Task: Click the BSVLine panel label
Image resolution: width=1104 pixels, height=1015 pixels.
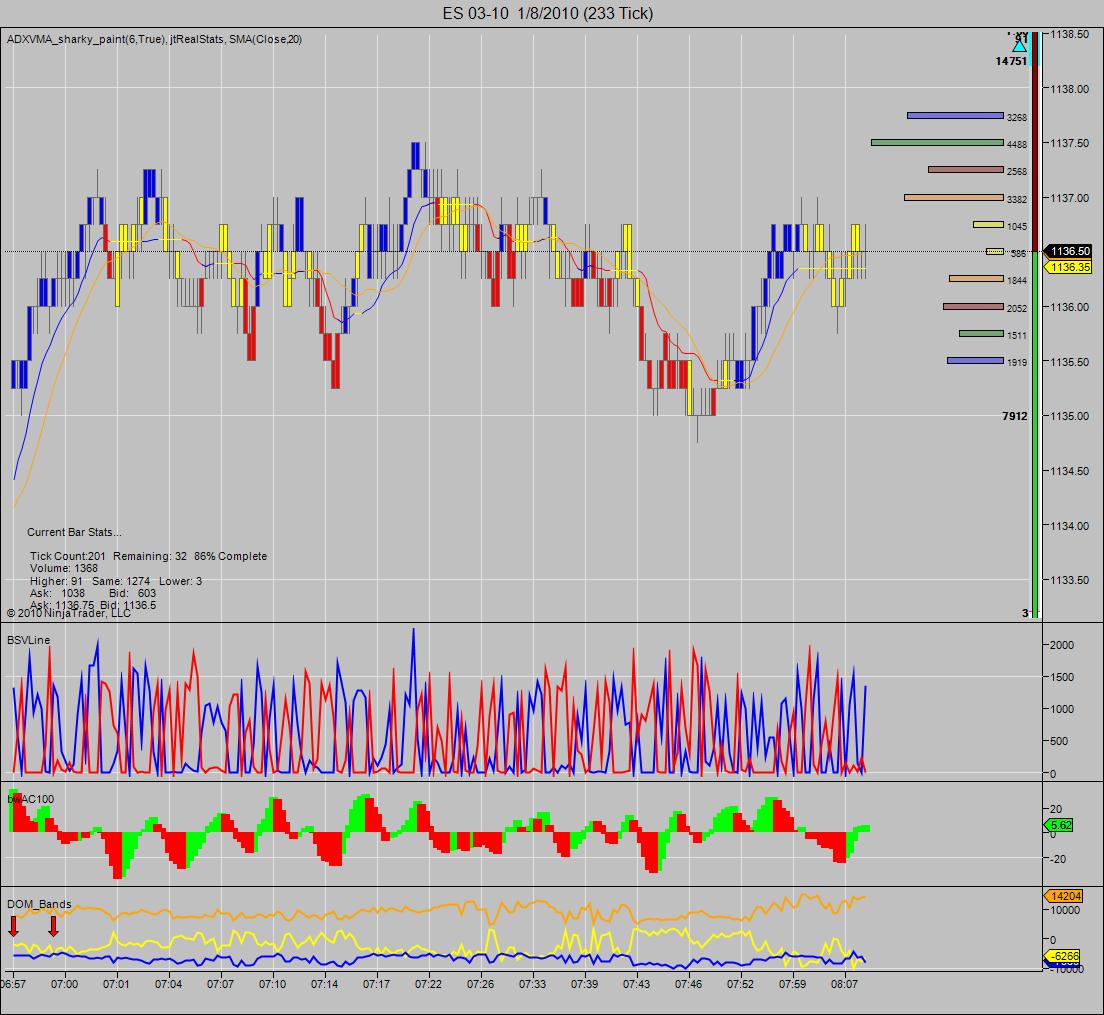Action: pyautogui.click(x=29, y=640)
